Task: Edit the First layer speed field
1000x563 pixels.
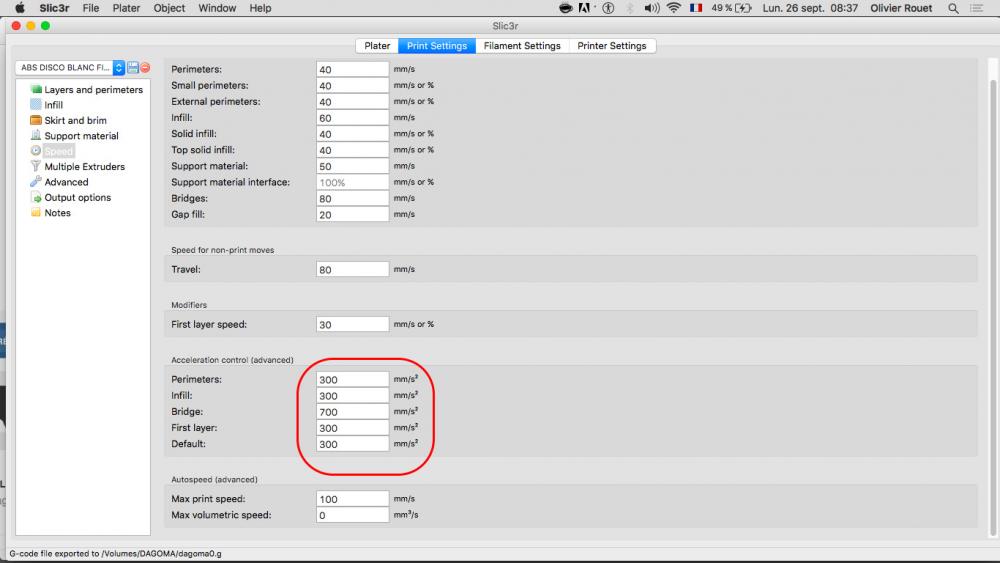Action: click(x=352, y=324)
